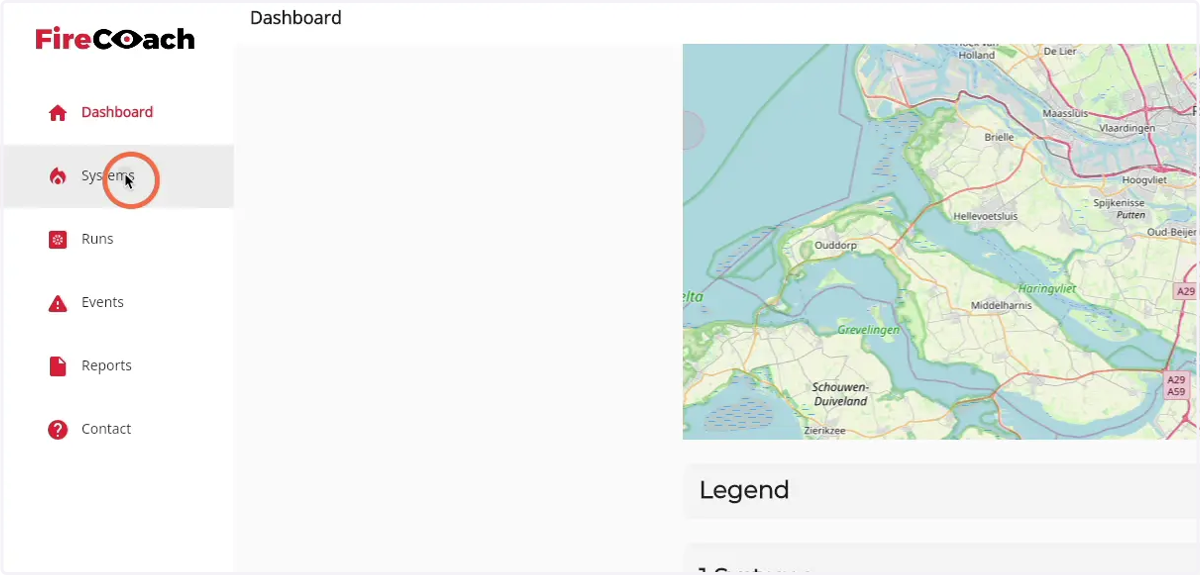The image size is (1200, 575).
Task: Click Middelharnis on the map
Action: click(x=1001, y=306)
